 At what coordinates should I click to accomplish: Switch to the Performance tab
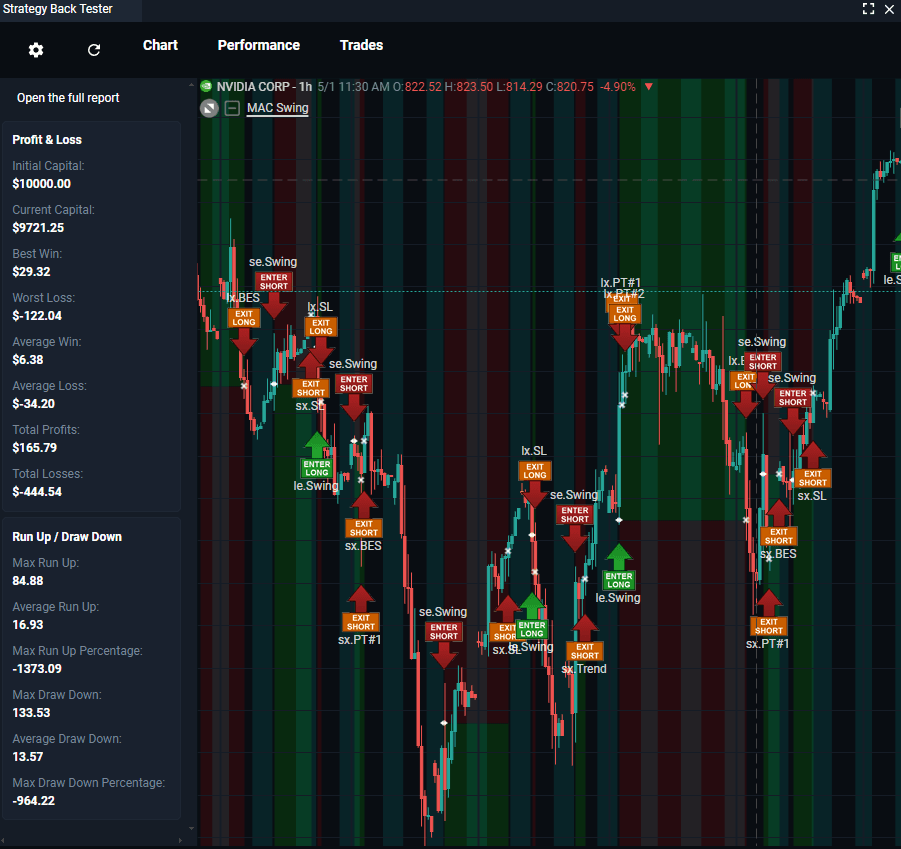coord(259,45)
